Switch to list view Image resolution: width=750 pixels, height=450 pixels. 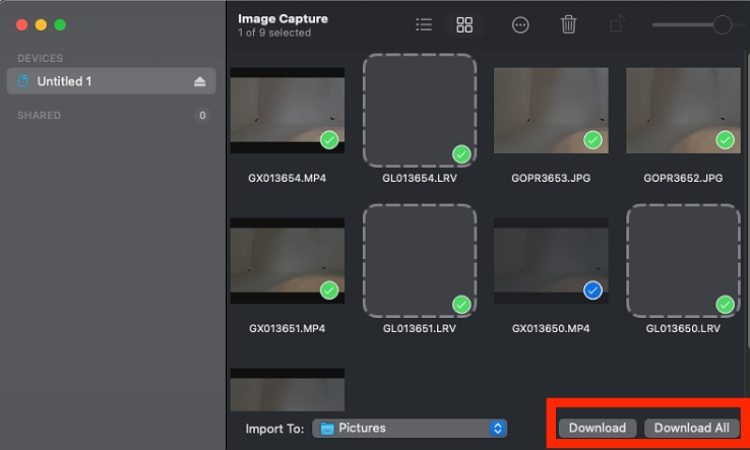point(424,24)
